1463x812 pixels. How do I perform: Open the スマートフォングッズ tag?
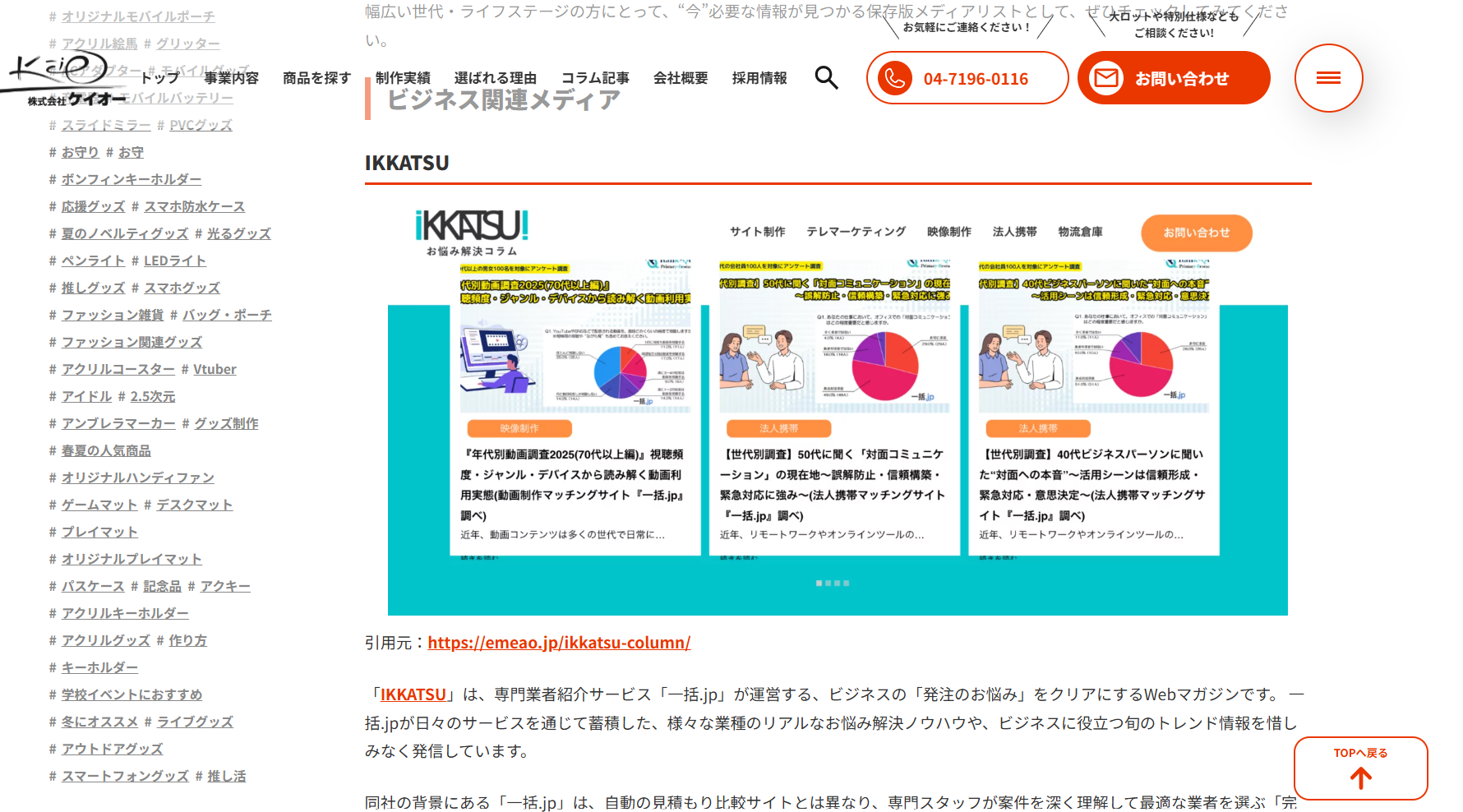[125, 776]
